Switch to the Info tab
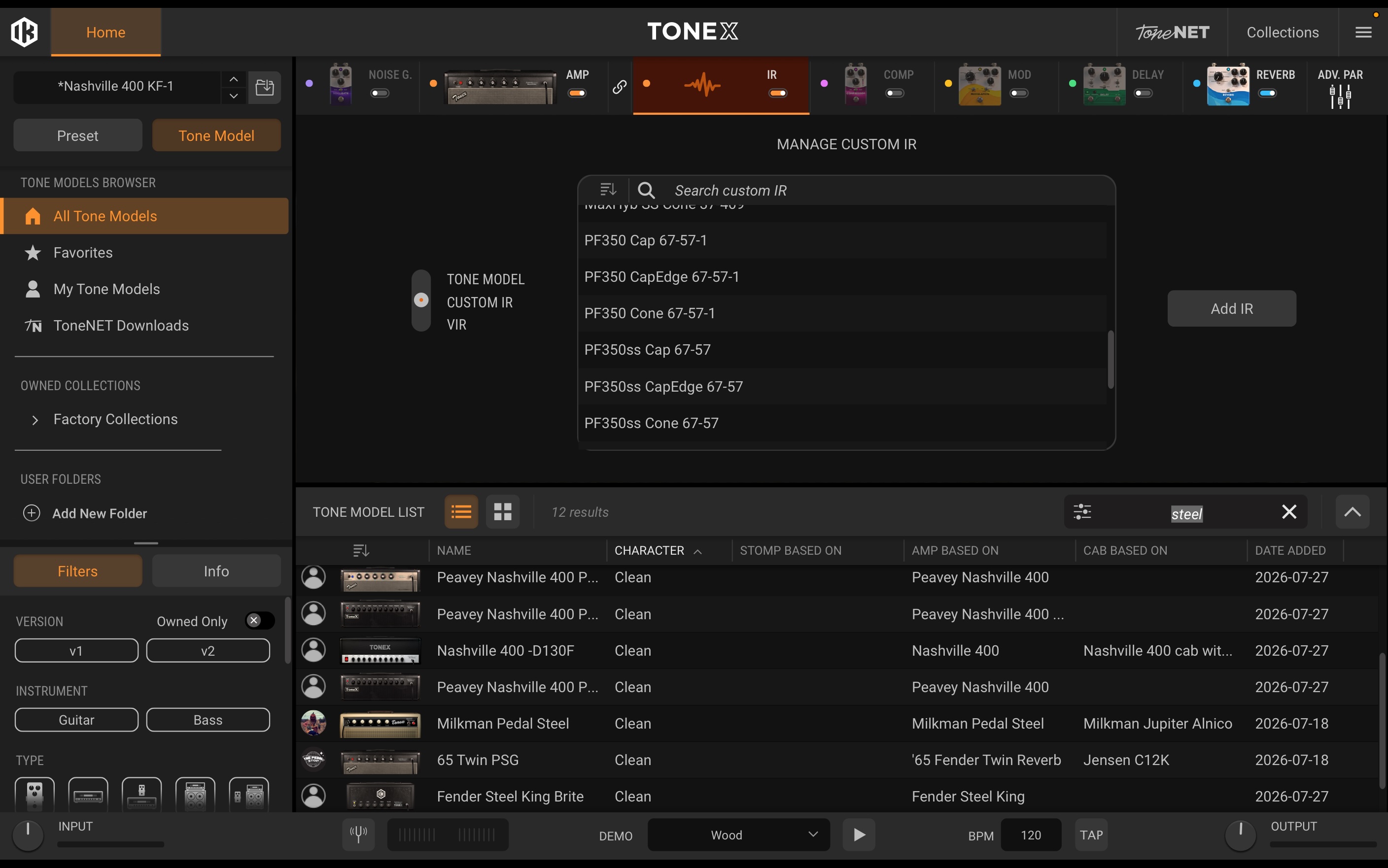 tap(216, 570)
